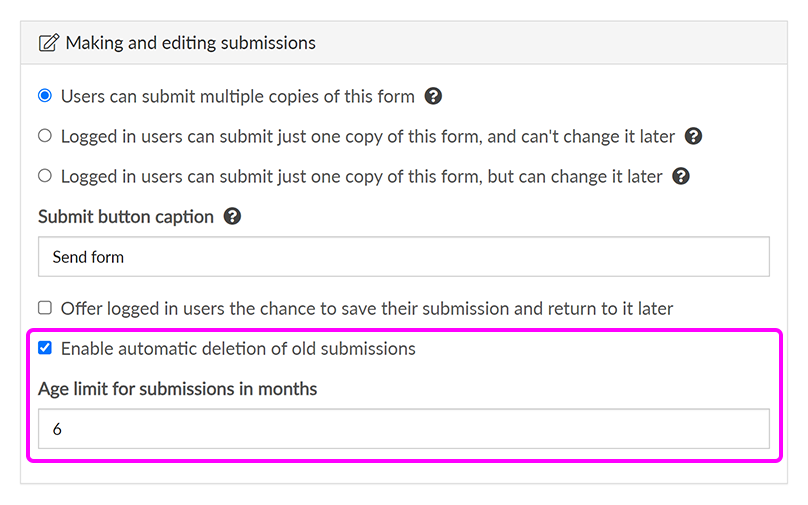808x505 pixels.
Task: Click label text 'Users can submit multiple copies'
Action: coord(237,97)
